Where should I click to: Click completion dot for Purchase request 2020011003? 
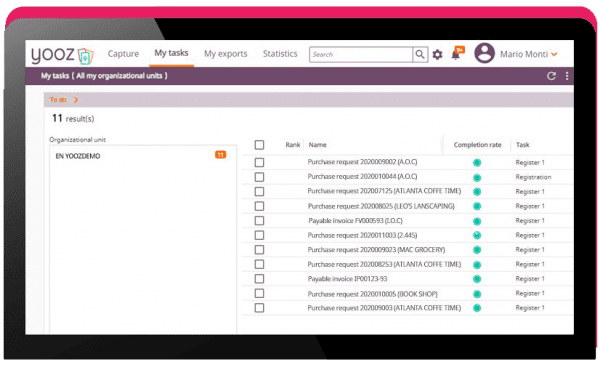click(477, 235)
